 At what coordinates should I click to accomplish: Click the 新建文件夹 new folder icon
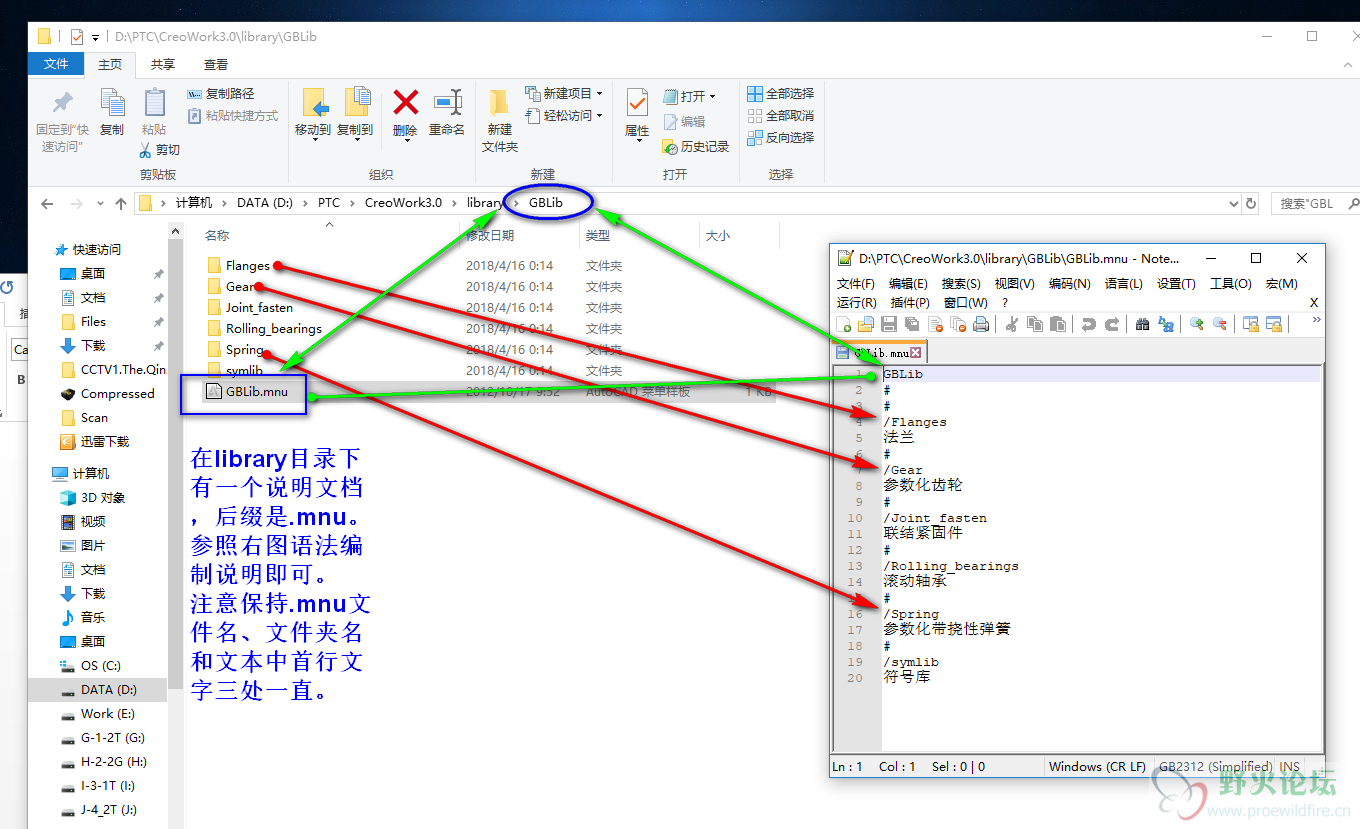click(x=499, y=102)
